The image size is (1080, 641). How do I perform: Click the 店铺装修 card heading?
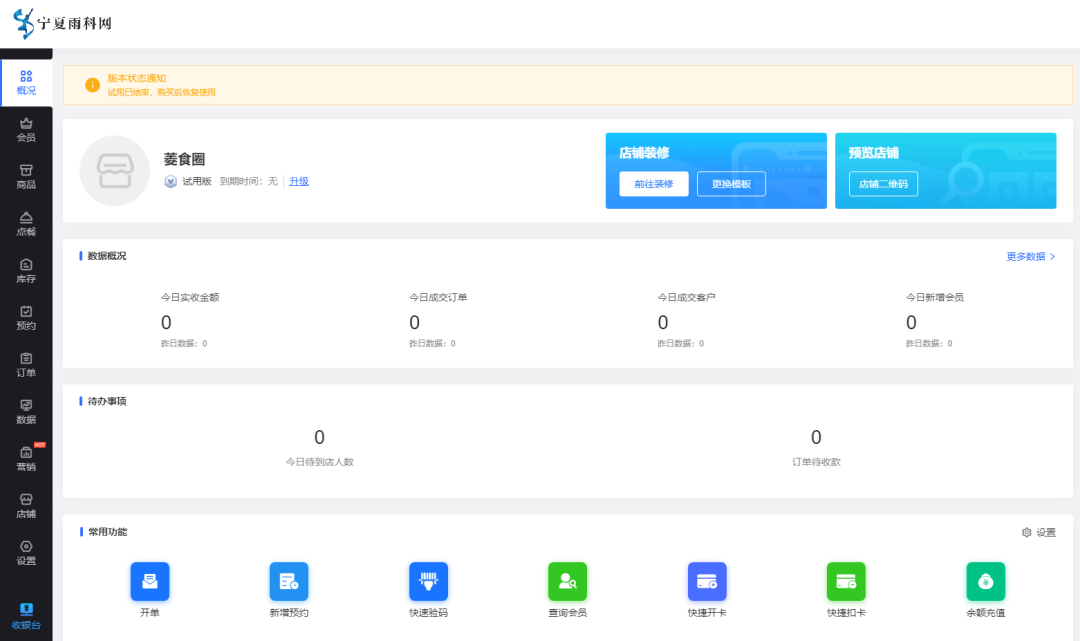(x=644, y=153)
